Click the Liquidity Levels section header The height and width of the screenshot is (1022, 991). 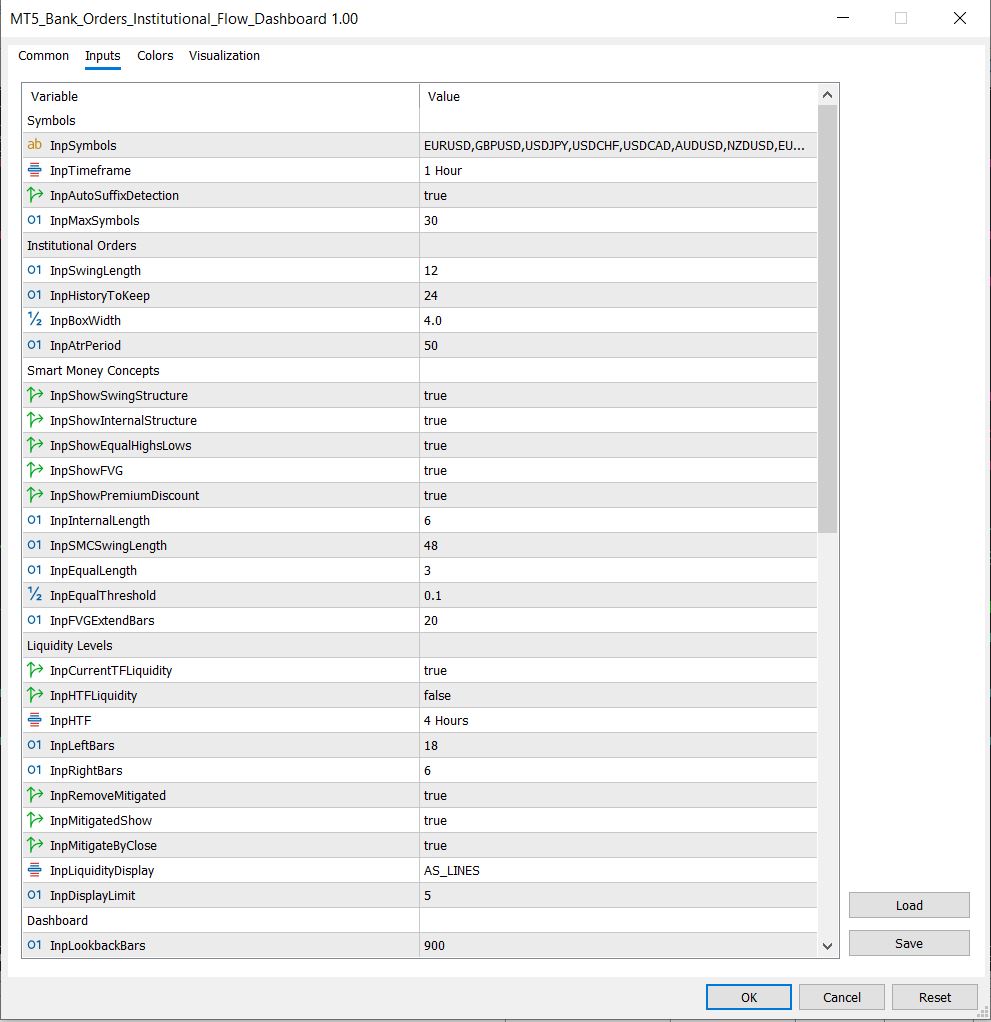[70, 645]
